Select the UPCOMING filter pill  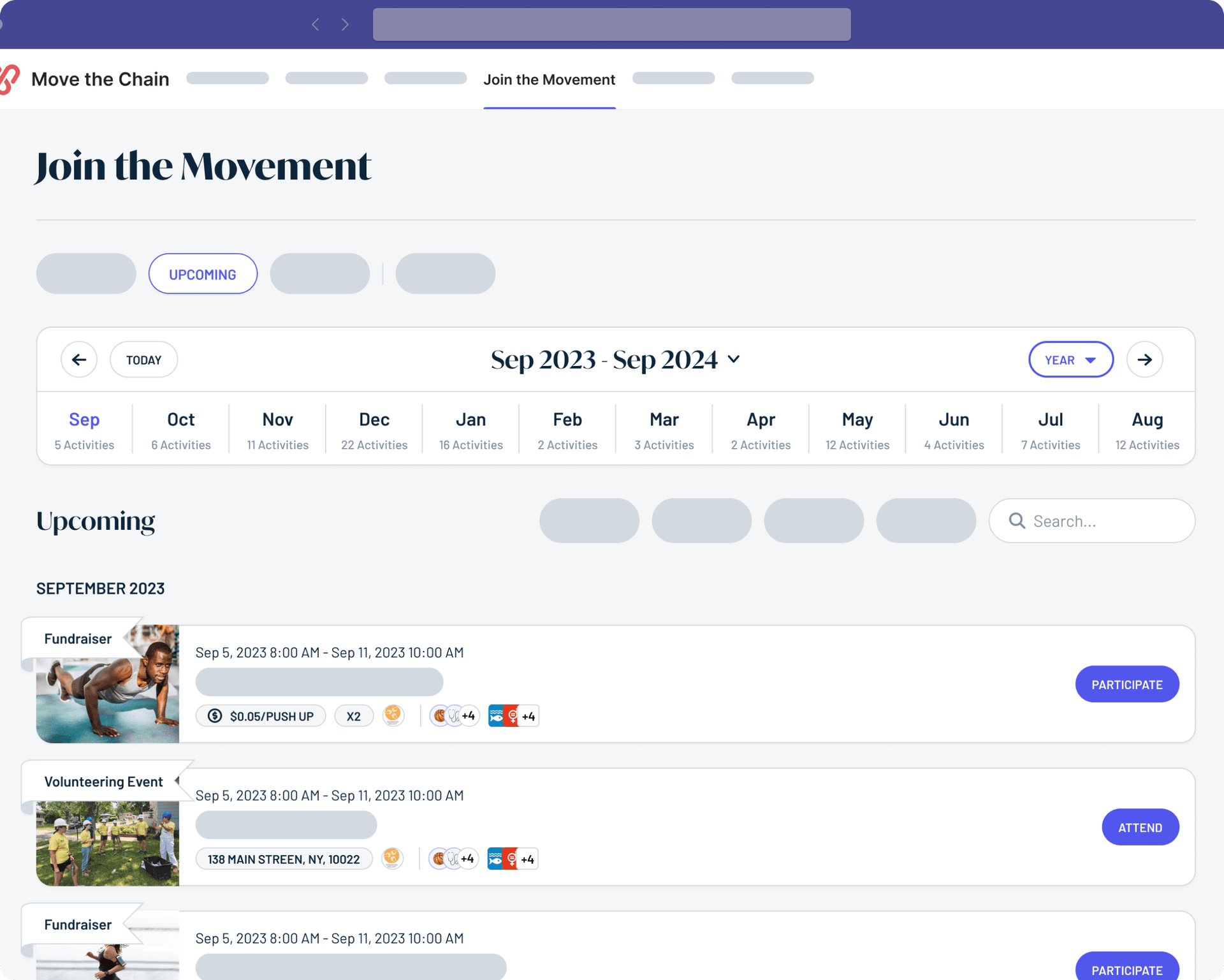(x=203, y=274)
